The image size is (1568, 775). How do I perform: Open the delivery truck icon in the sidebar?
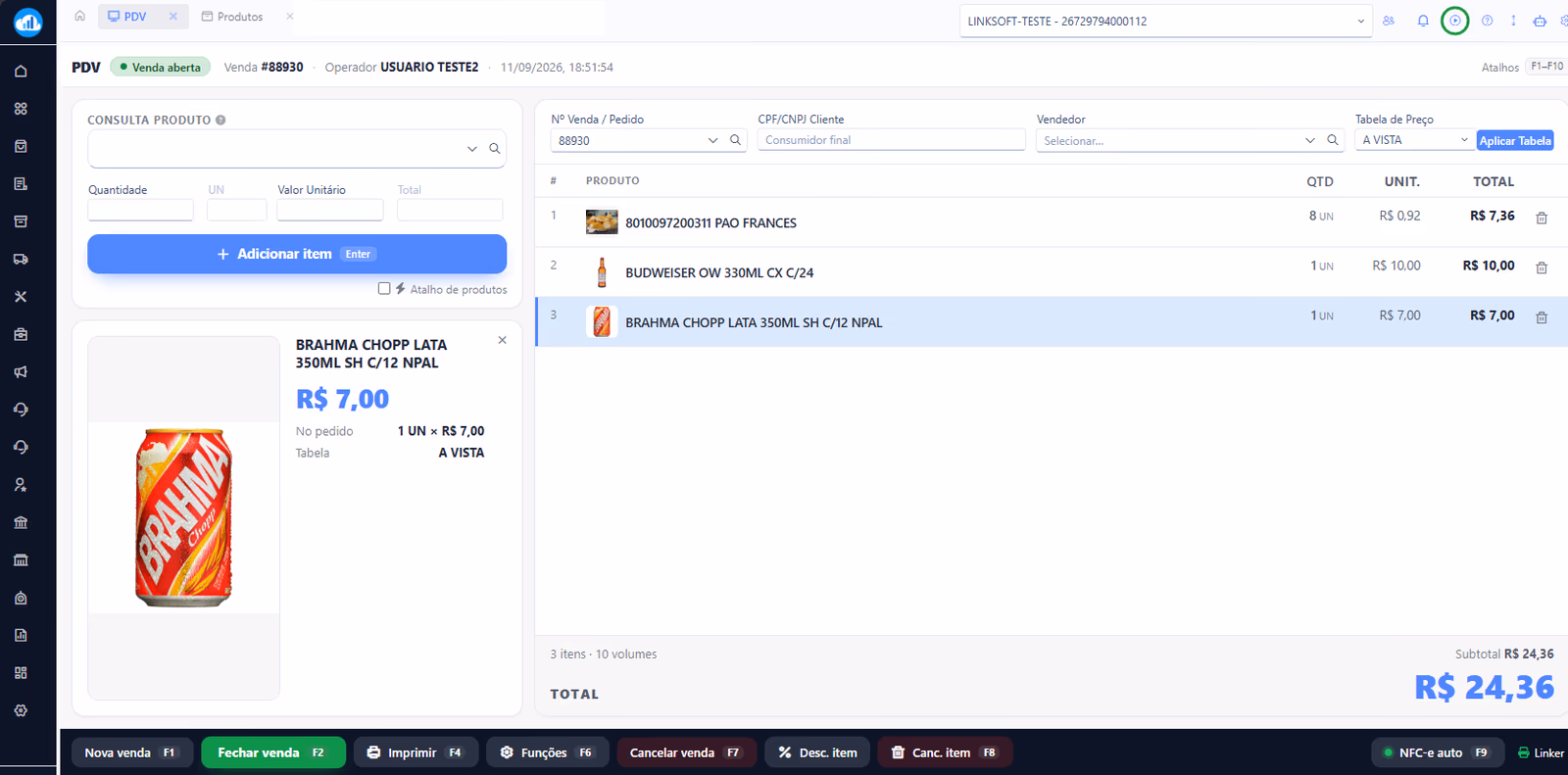pyautogui.click(x=21, y=260)
